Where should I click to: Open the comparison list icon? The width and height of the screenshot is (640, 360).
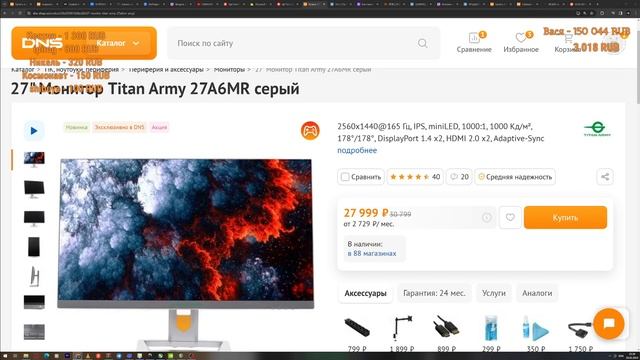click(474, 42)
